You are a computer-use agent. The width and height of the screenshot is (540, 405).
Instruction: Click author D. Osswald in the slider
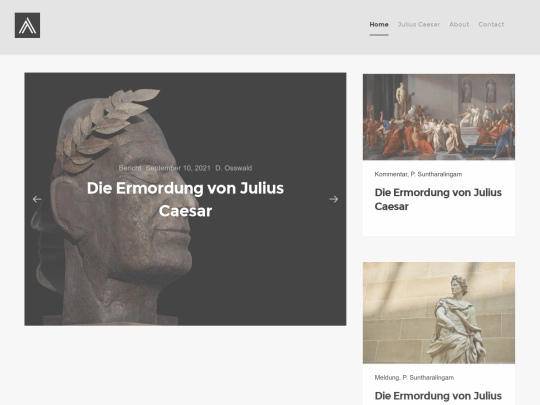point(233,168)
